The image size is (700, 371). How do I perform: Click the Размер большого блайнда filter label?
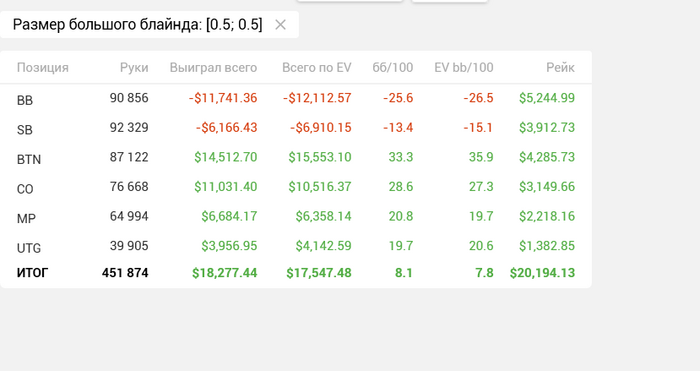138,25
